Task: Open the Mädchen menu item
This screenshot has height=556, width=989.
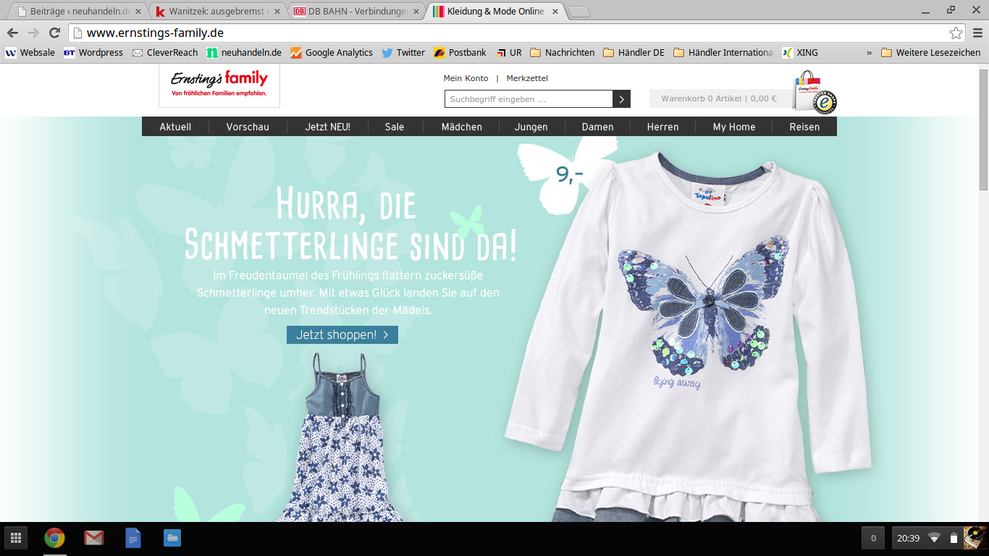Action: tap(462, 127)
